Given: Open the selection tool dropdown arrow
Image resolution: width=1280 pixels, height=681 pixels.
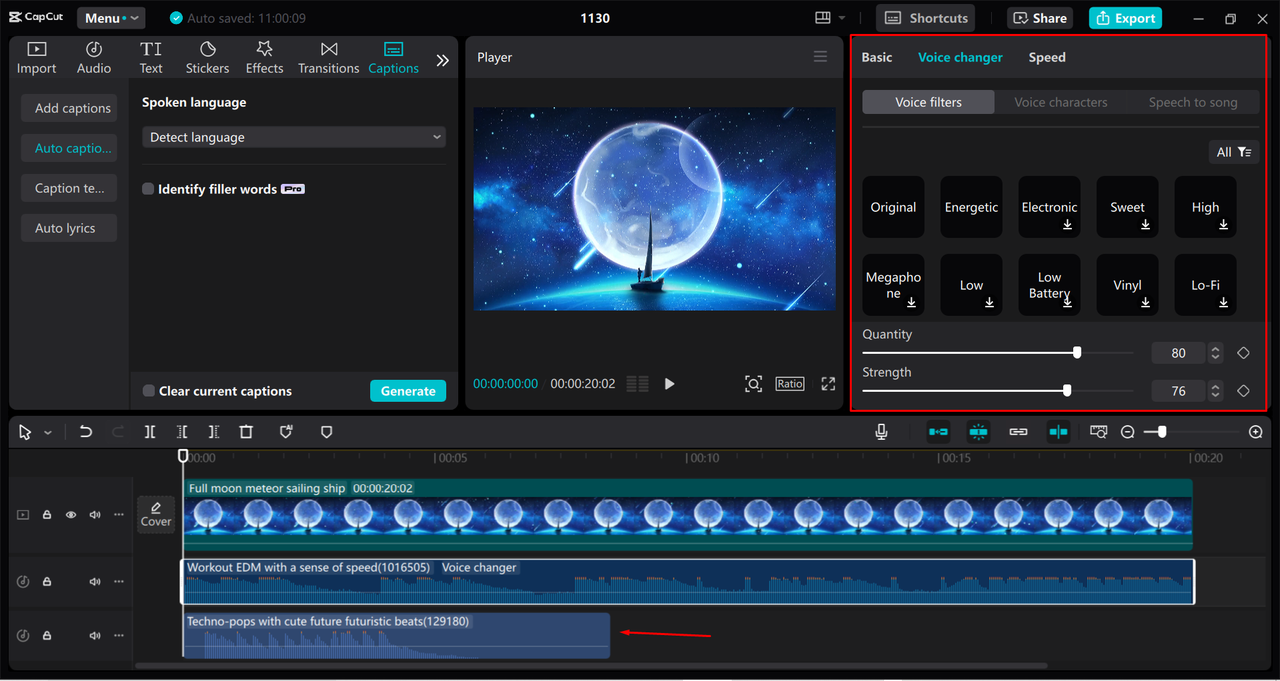Looking at the screenshot, I should pyautogui.click(x=48, y=433).
